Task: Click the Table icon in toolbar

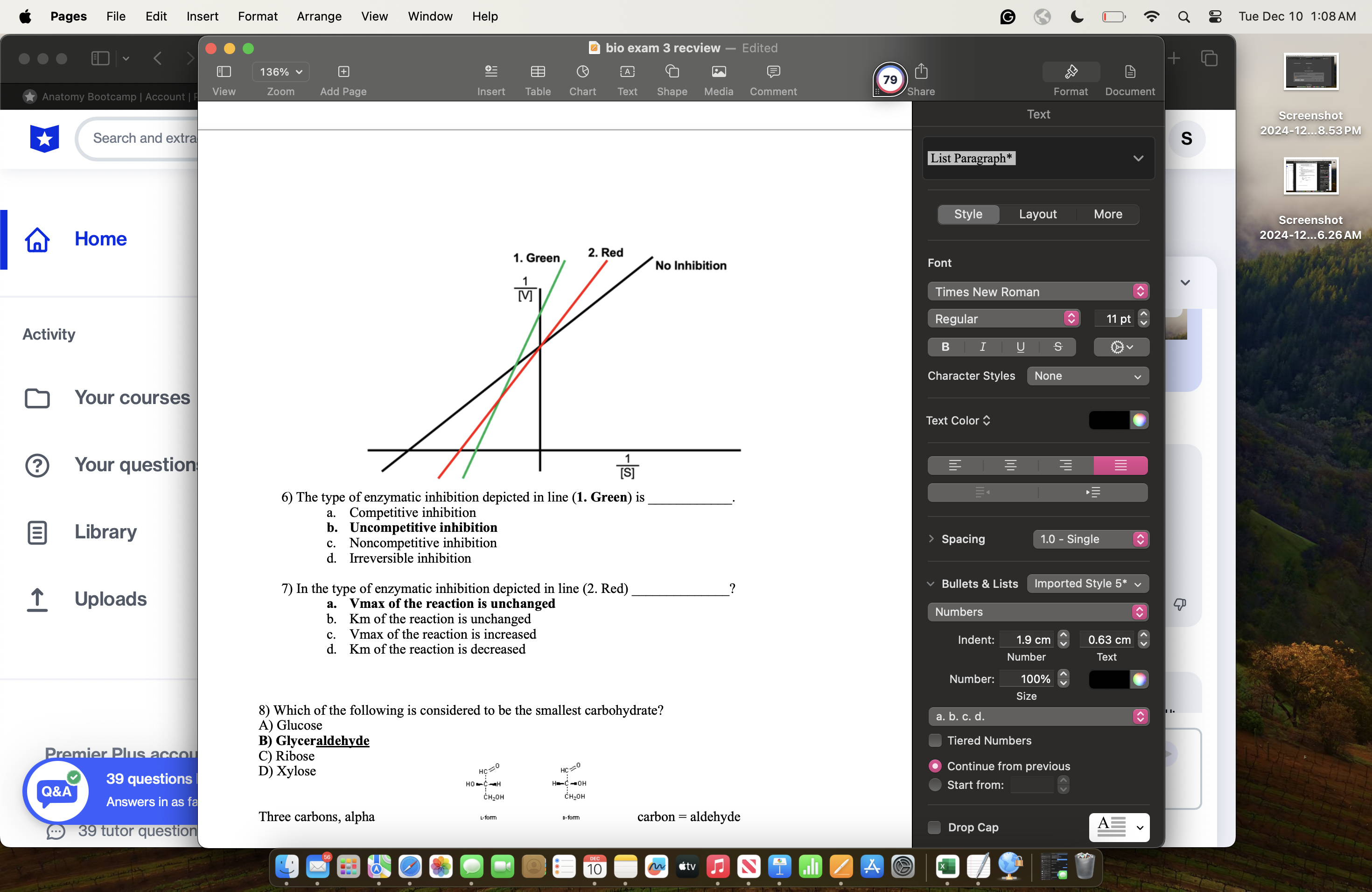Action: [537, 72]
